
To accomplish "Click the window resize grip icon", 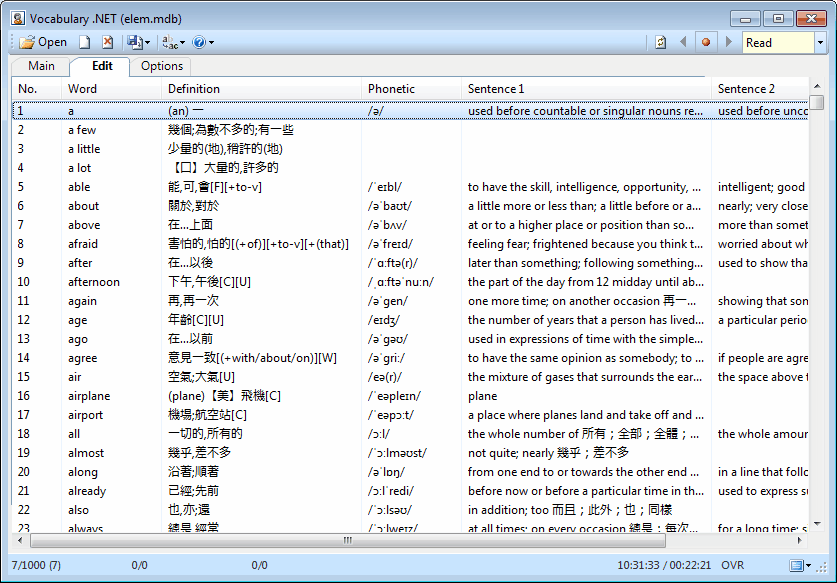I will pyautogui.click(x=822, y=568).
